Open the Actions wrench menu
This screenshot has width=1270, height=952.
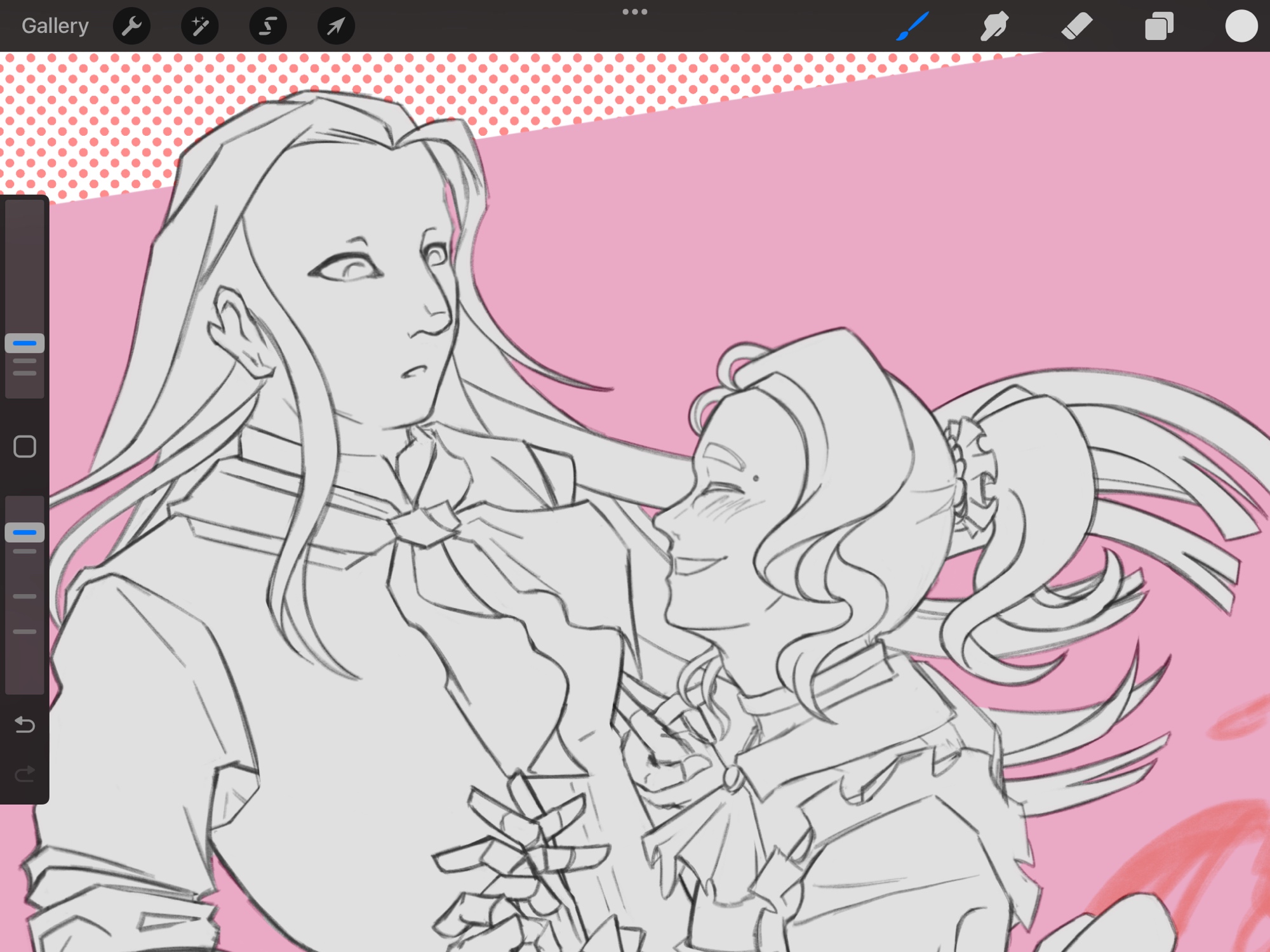(131, 26)
